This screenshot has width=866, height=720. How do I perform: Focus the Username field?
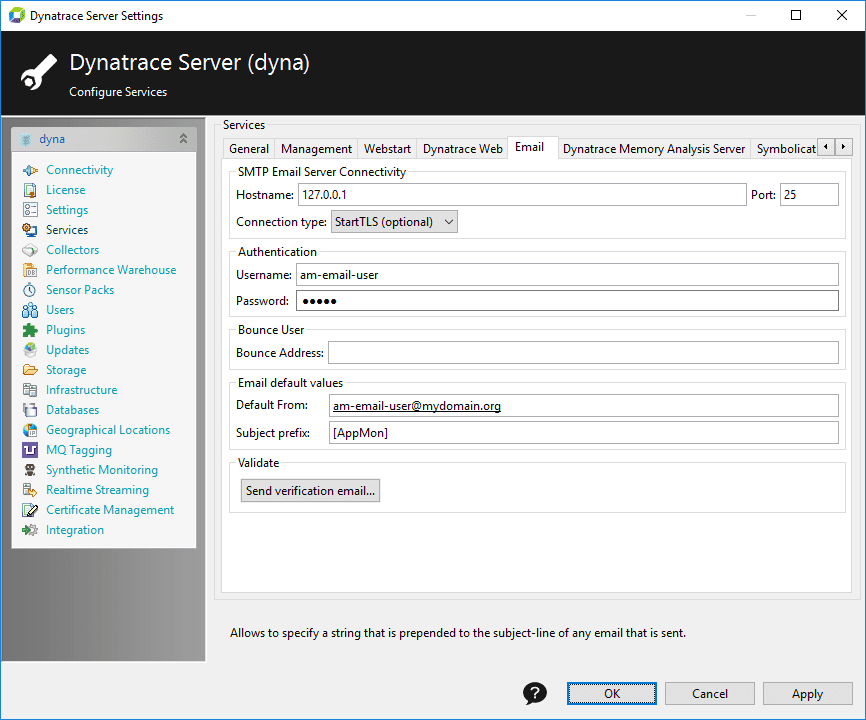coord(567,275)
